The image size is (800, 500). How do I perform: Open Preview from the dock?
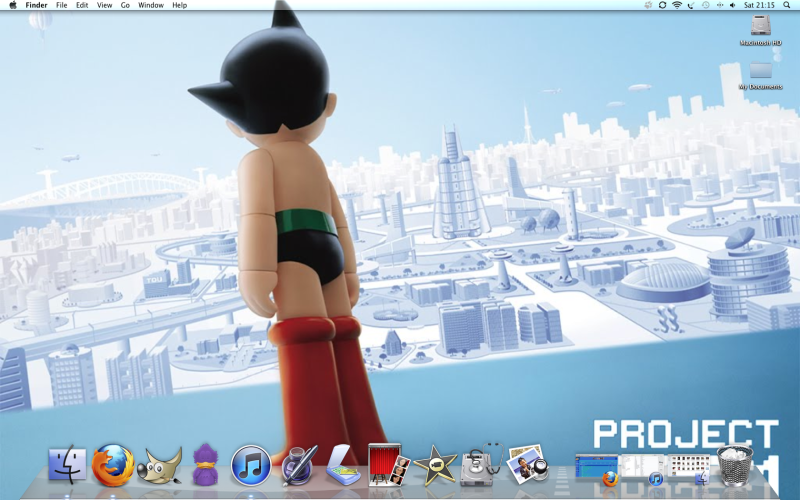[529, 464]
